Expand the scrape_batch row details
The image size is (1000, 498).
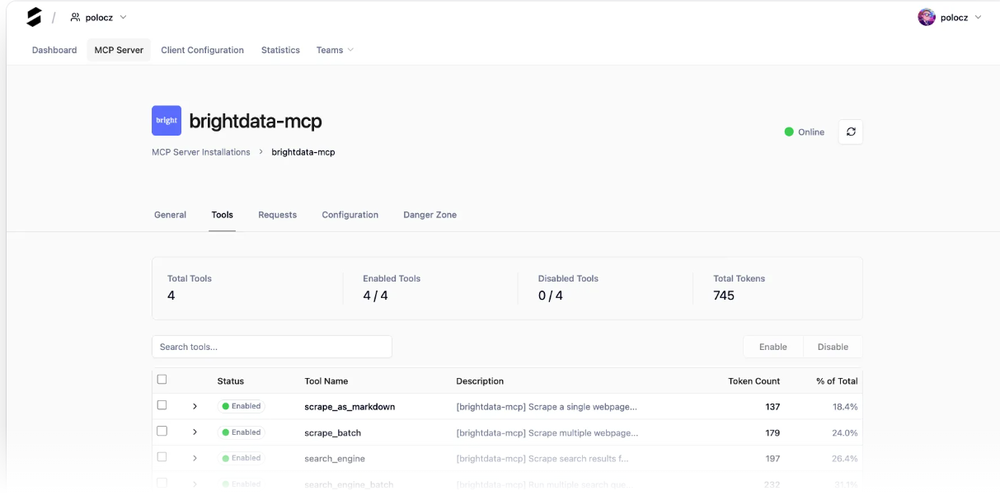[x=195, y=432]
